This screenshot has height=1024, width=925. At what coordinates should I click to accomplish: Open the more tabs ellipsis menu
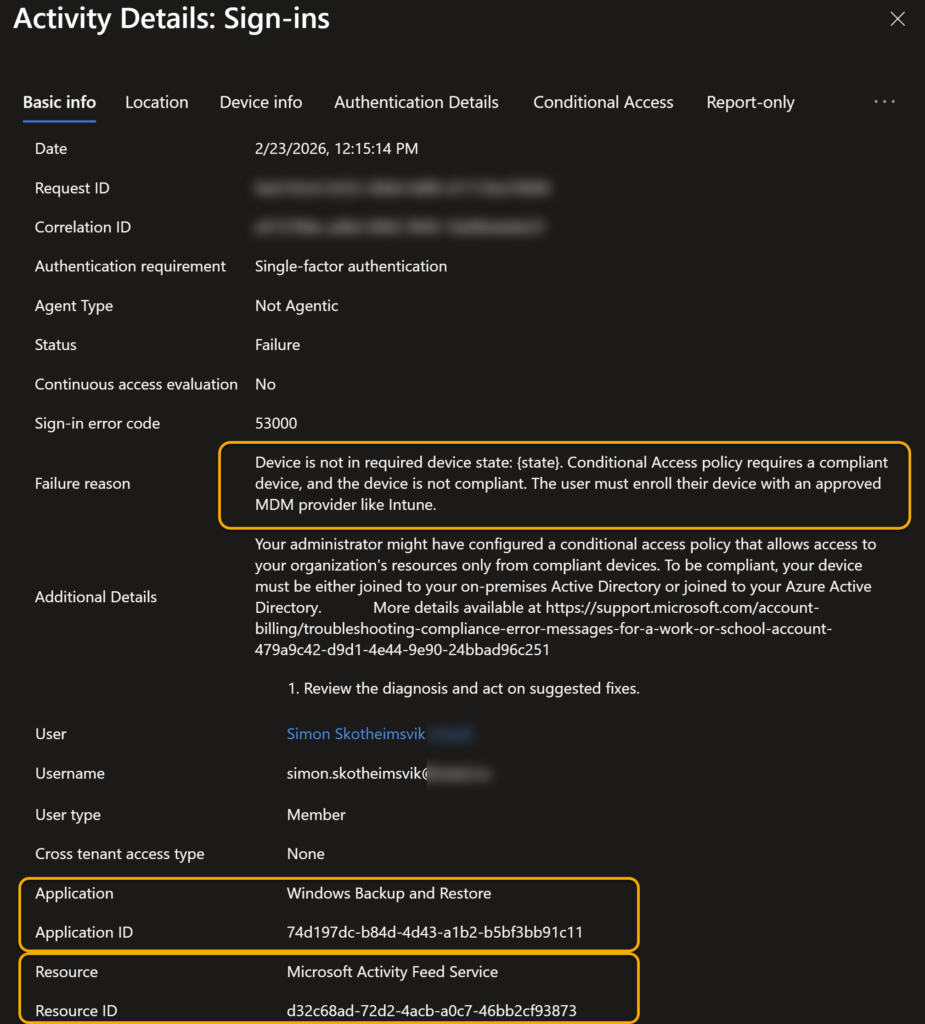[x=884, y=102]
